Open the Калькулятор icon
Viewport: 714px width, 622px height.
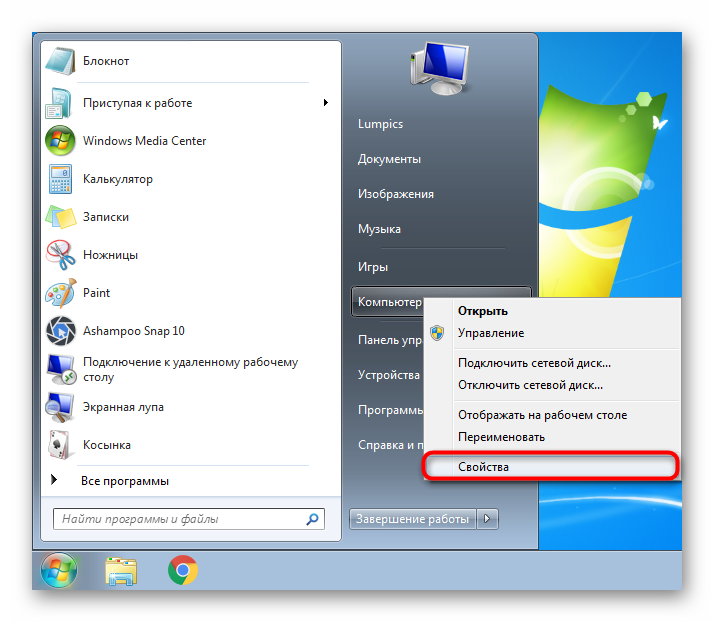coord(60,179)
